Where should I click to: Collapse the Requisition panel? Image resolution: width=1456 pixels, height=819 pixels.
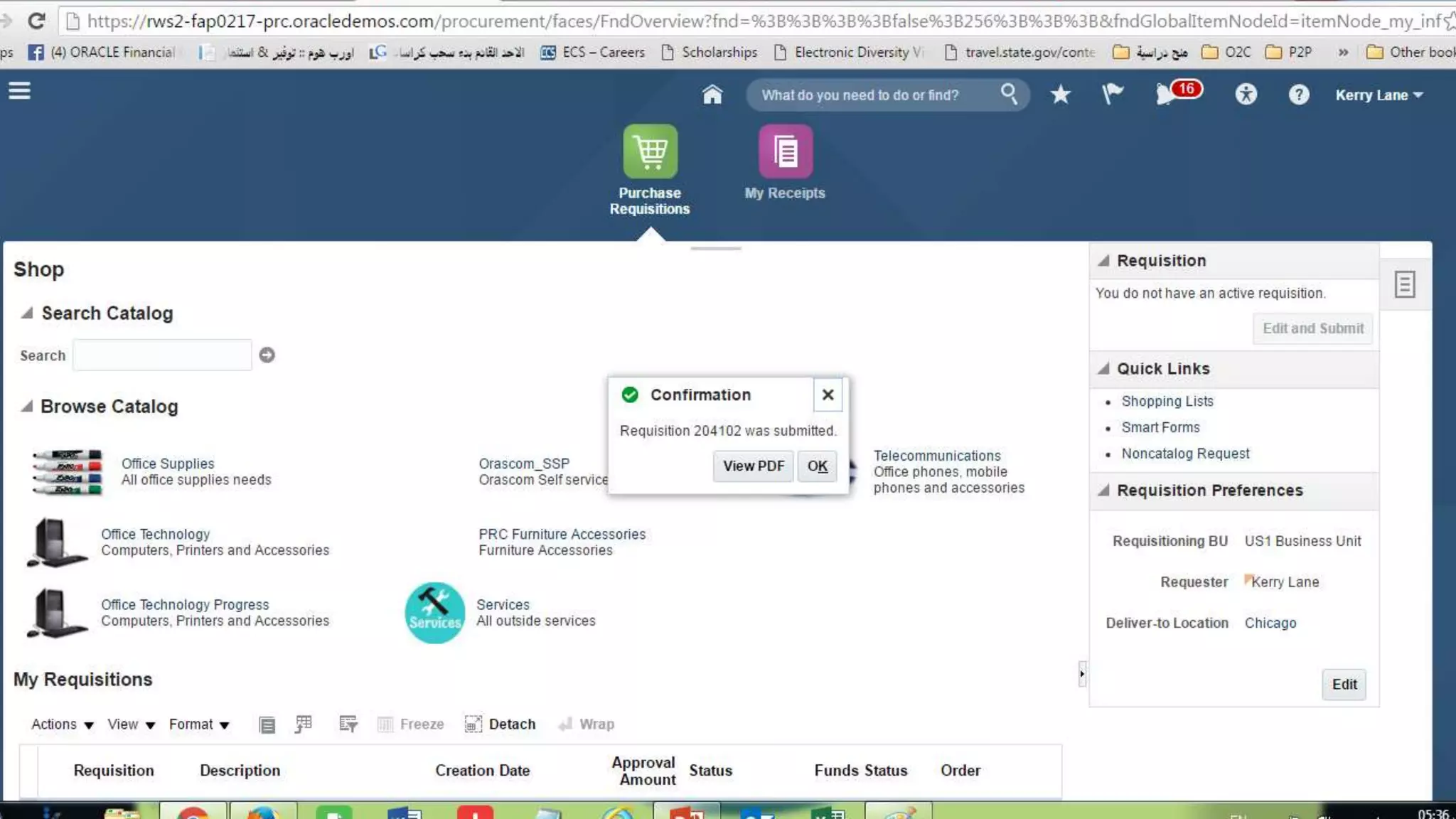(1103, 260)
